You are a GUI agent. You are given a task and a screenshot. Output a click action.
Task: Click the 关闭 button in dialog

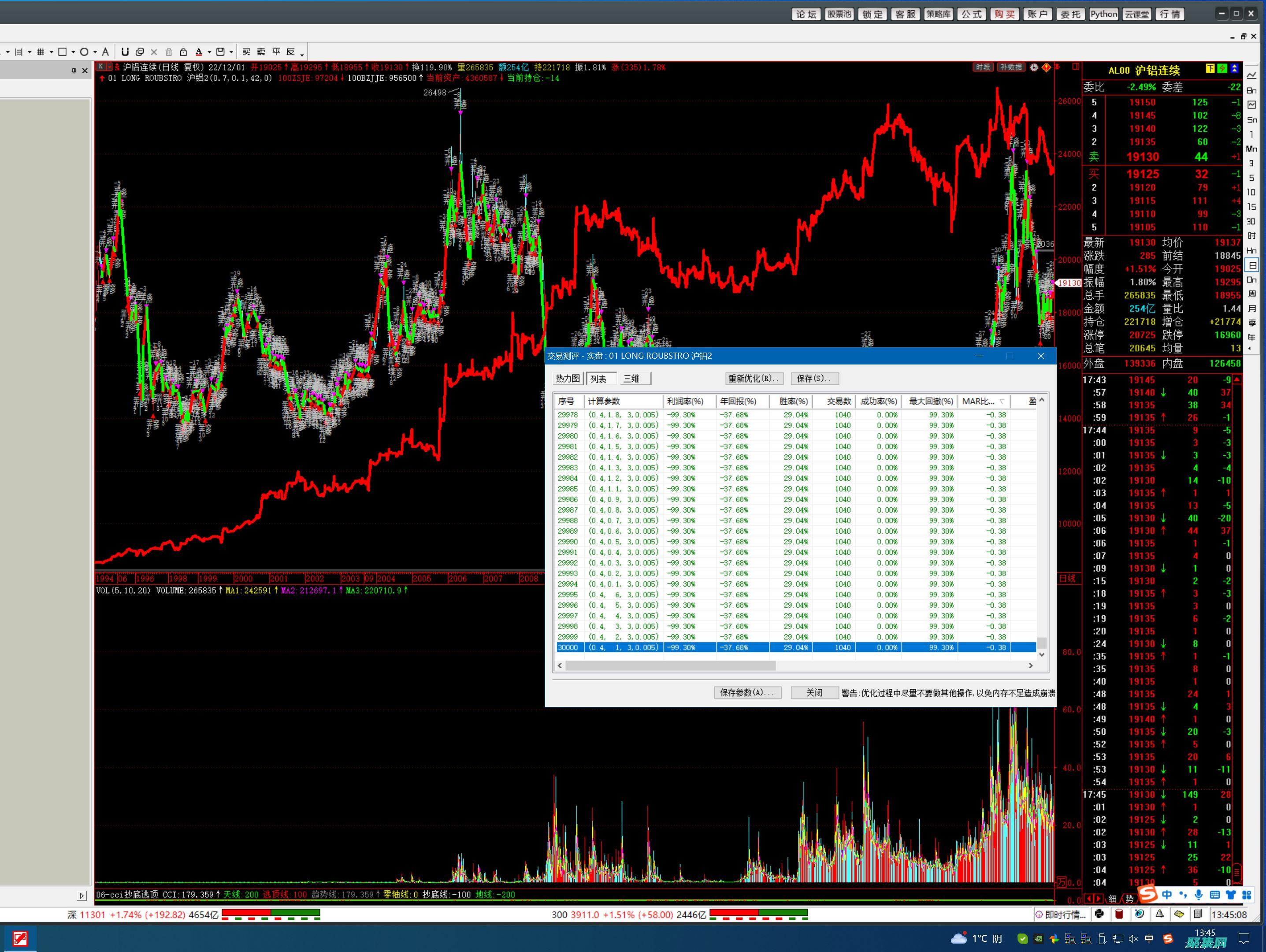pos(814,693)
